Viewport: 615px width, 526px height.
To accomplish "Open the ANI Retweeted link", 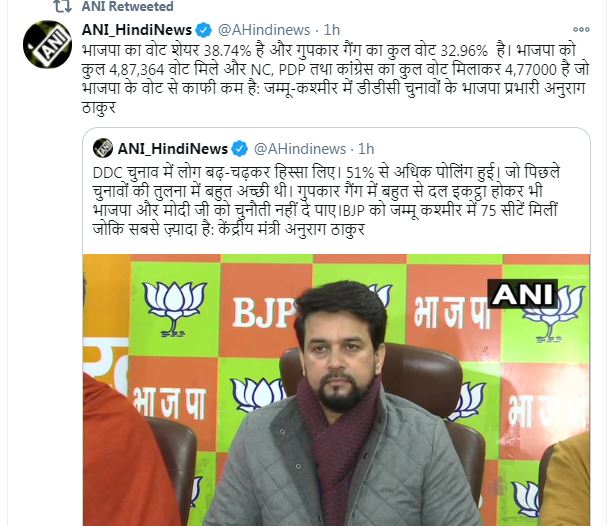I will [127, 6].
